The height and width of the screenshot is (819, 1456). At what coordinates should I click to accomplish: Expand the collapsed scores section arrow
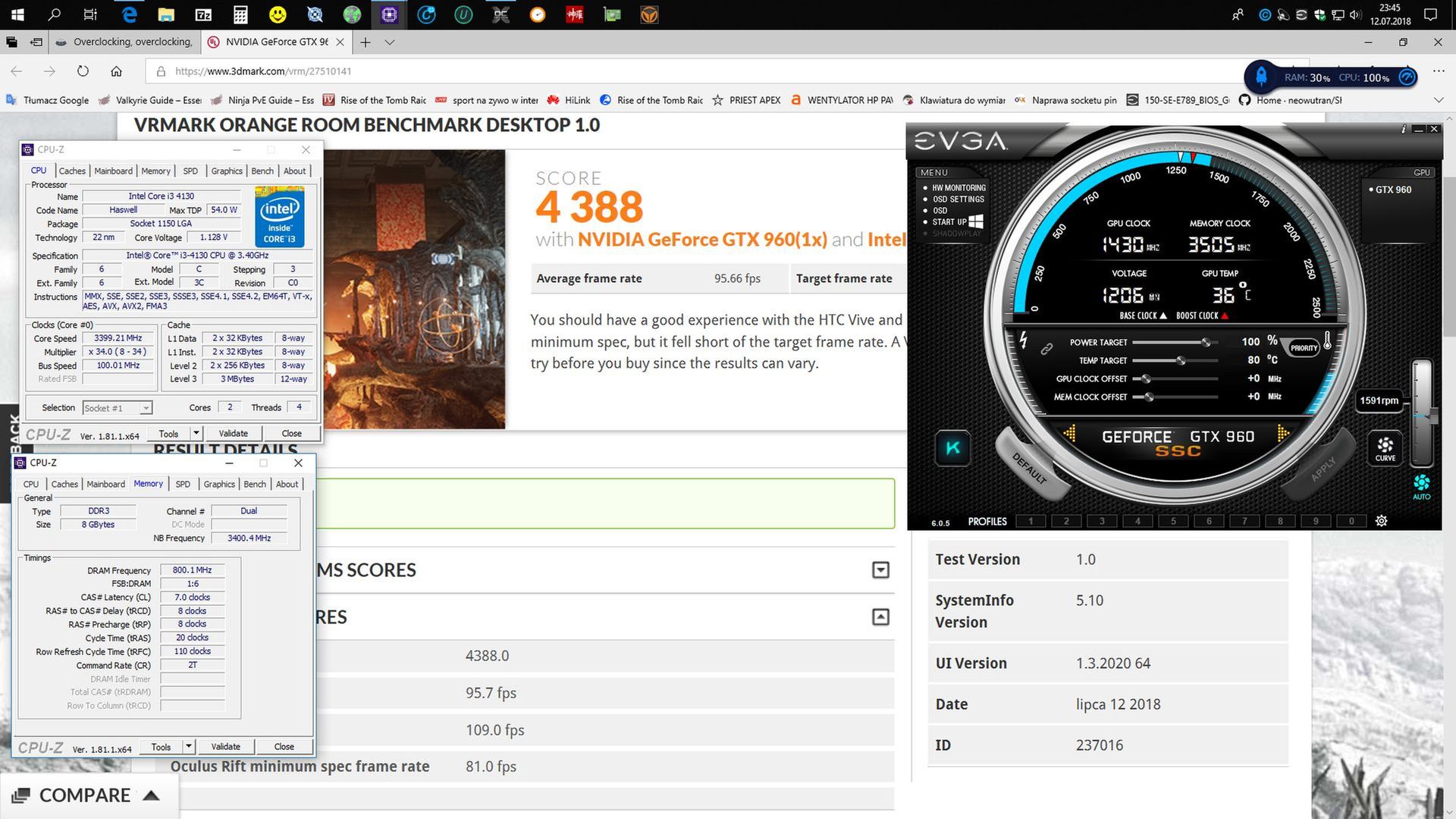pyautogui.click(x=880, y=570)
